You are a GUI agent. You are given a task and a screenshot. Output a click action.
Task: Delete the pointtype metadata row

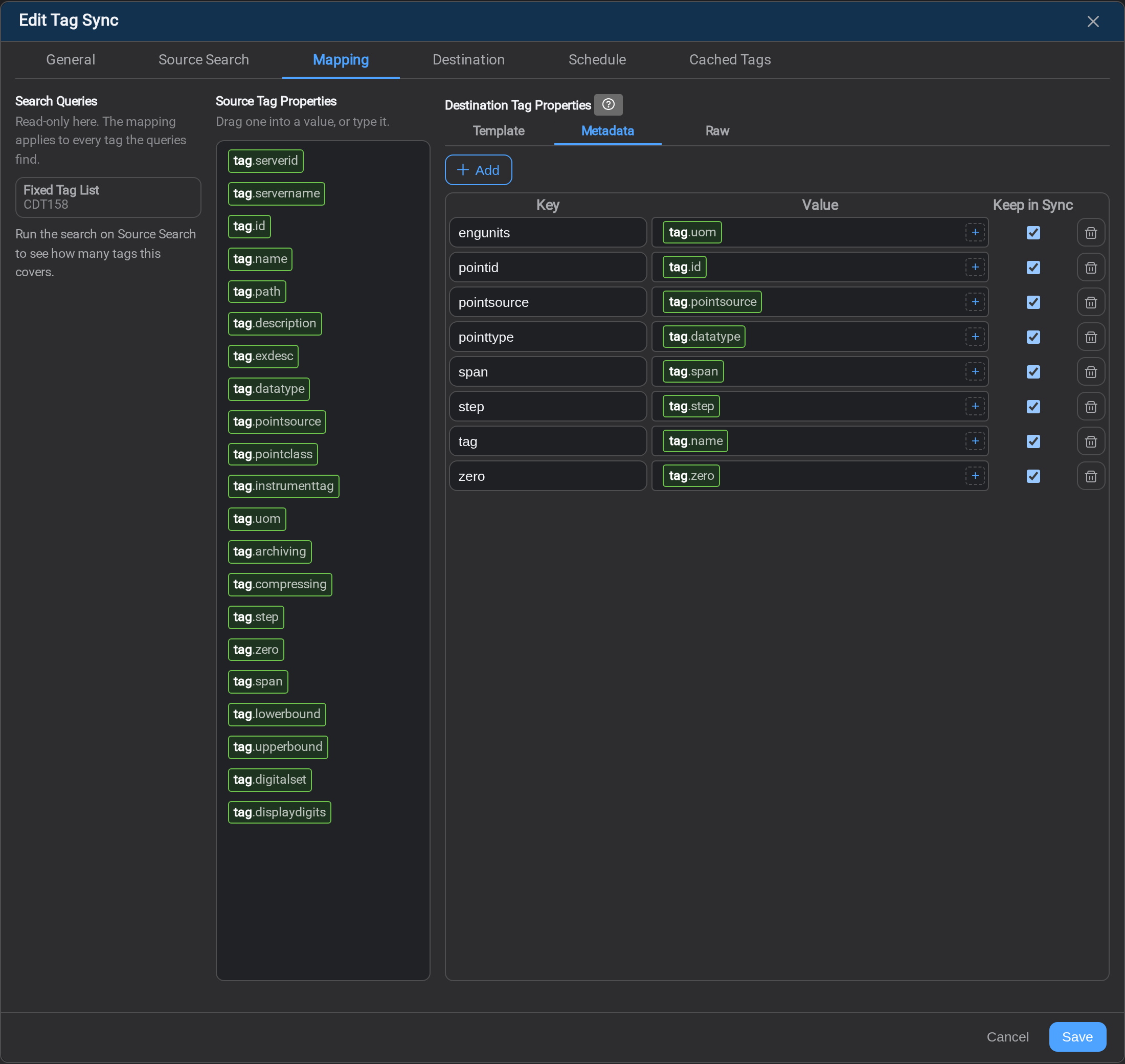coord(1090,337)
